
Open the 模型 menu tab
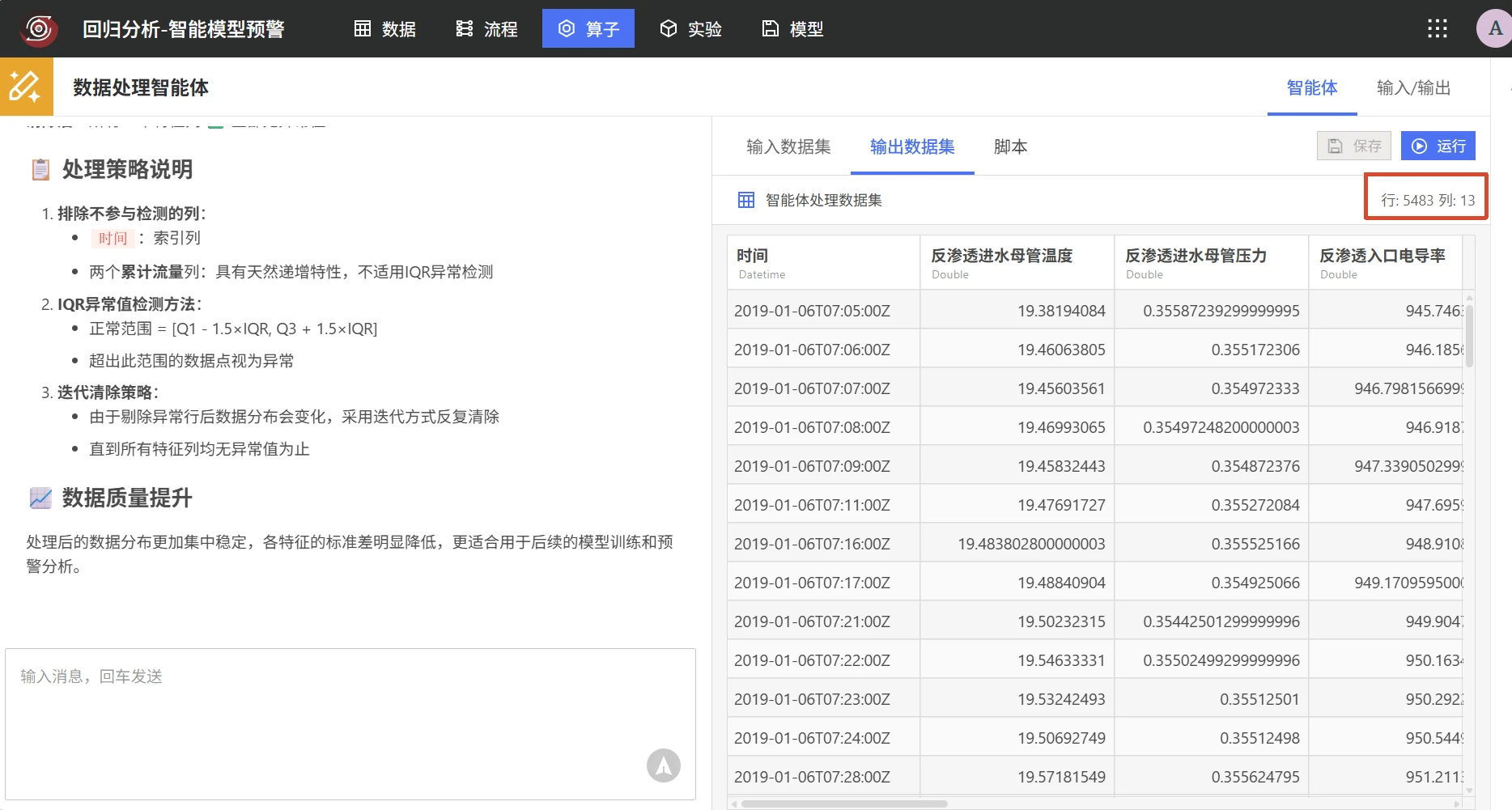pyautogui.click(x=792, y=29)
